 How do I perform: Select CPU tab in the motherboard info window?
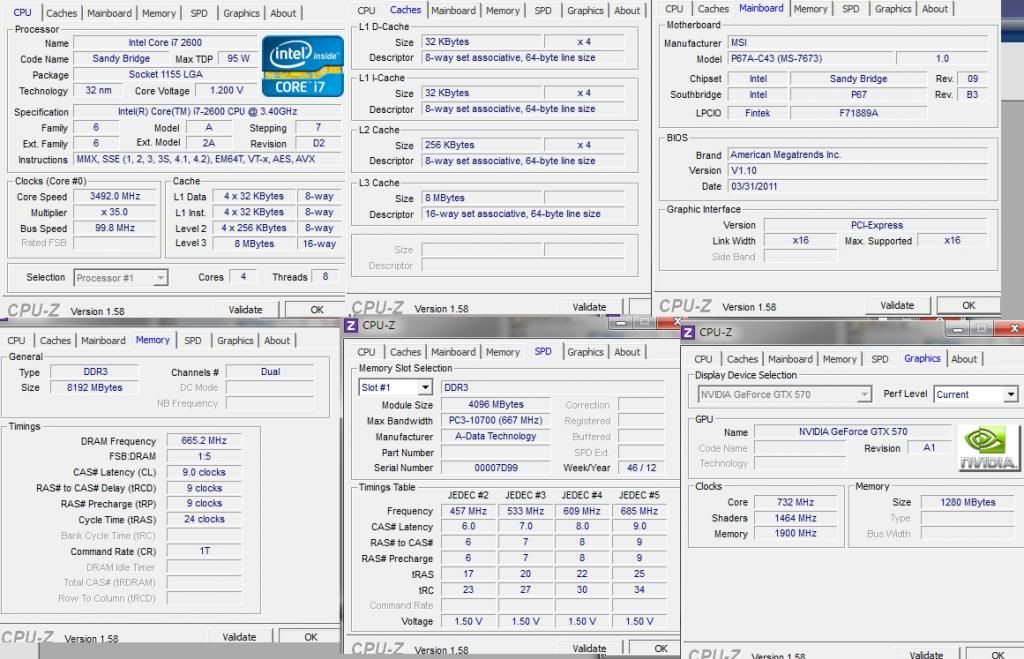[x=674, y=9]
